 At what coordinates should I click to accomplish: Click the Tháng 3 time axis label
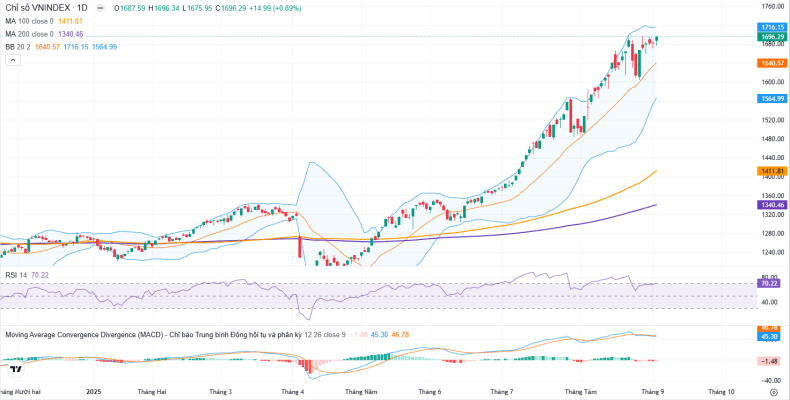click(221, 391)
